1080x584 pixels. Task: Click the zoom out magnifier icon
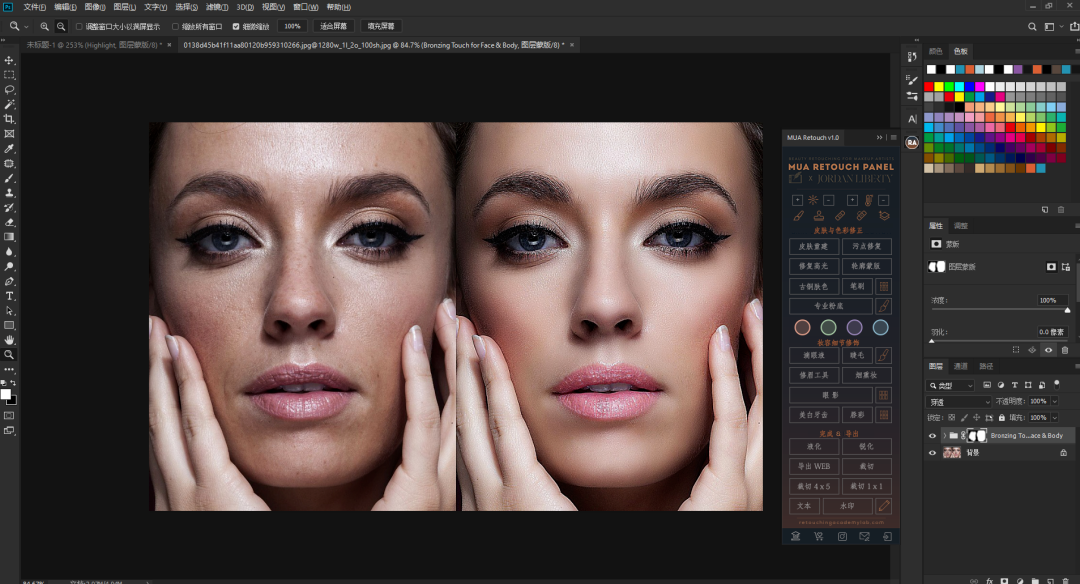pos(61,26)
